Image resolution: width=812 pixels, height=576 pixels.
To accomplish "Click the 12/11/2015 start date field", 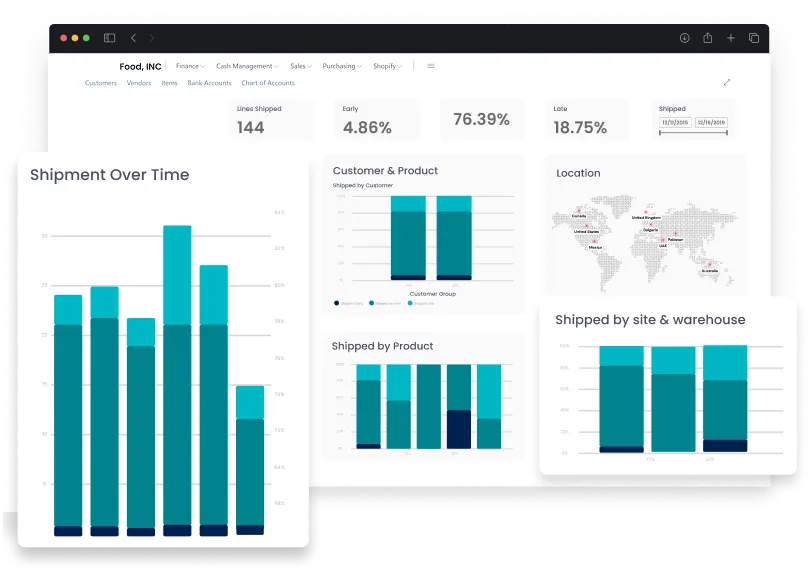I will [x=676, y=121].
